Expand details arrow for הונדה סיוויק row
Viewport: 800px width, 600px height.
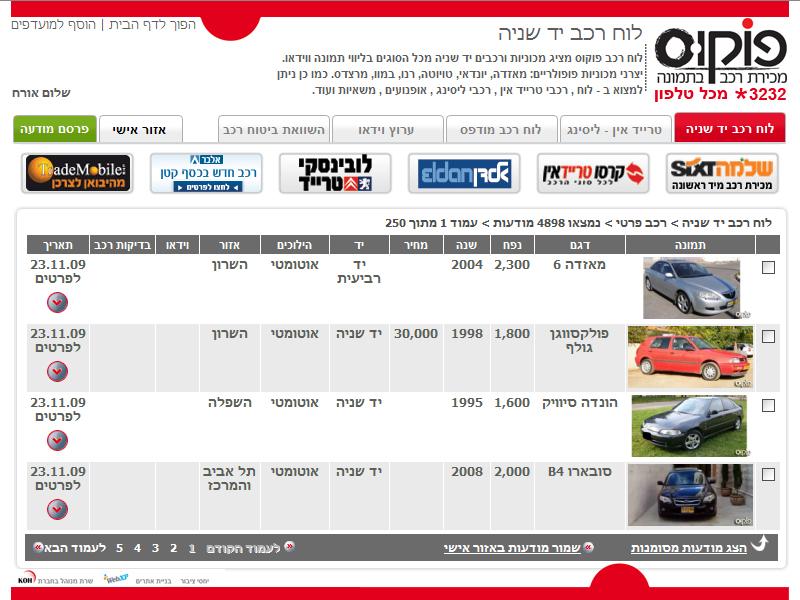pos(57,440)
